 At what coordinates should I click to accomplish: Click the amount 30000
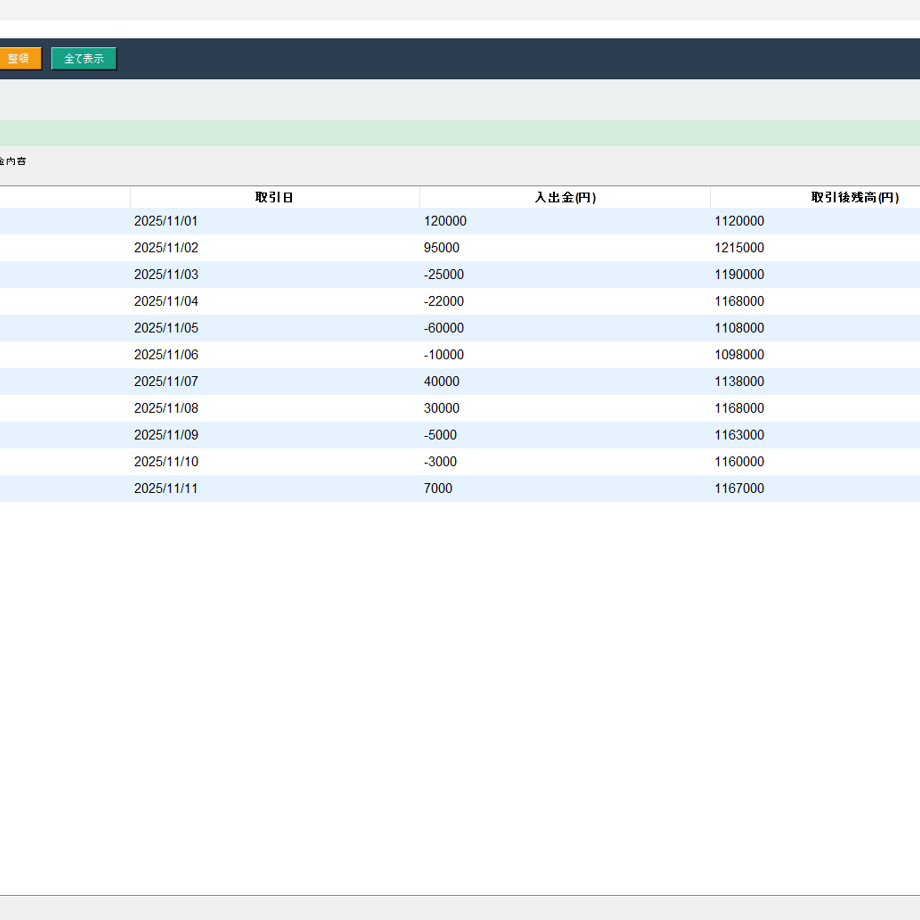[442, 408]
